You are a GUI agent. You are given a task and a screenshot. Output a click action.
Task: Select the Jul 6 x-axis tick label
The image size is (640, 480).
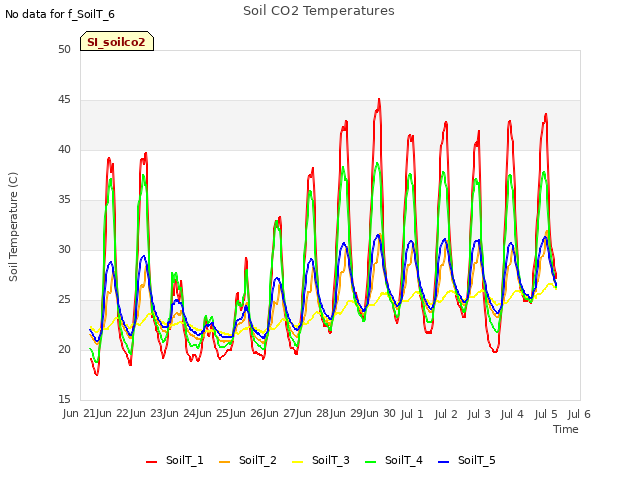click(x=579, y=414)
